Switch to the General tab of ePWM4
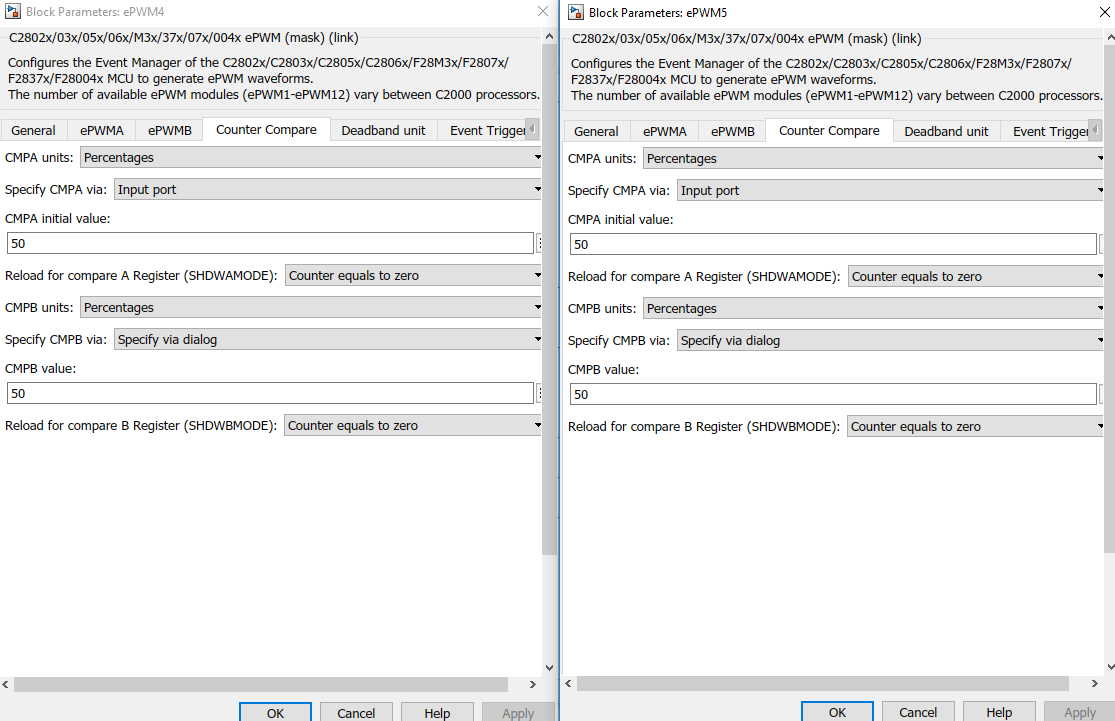 click(34, 130)
